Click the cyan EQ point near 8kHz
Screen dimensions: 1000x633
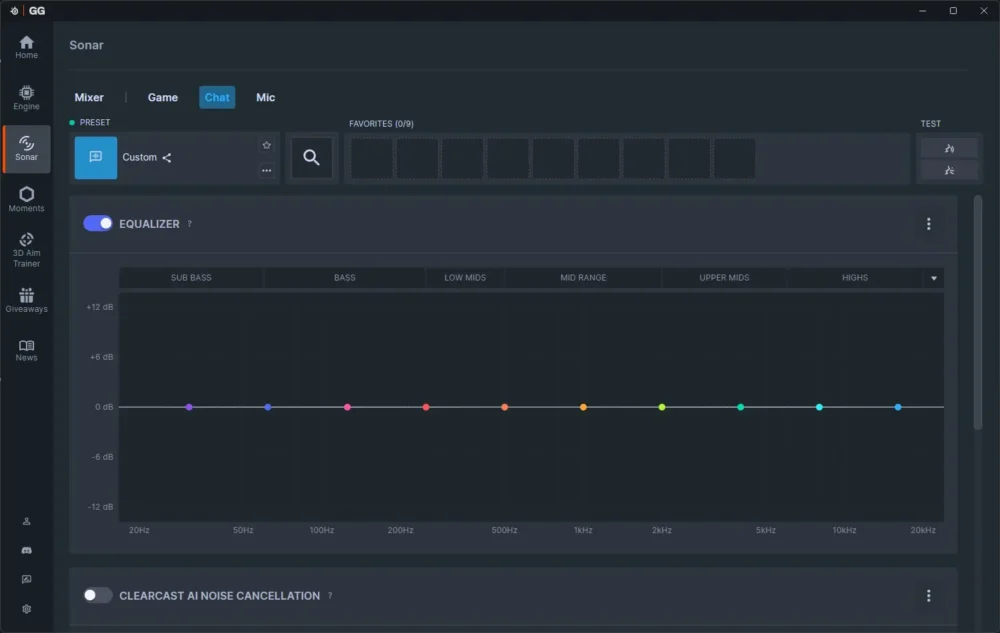tap(820, 407)
